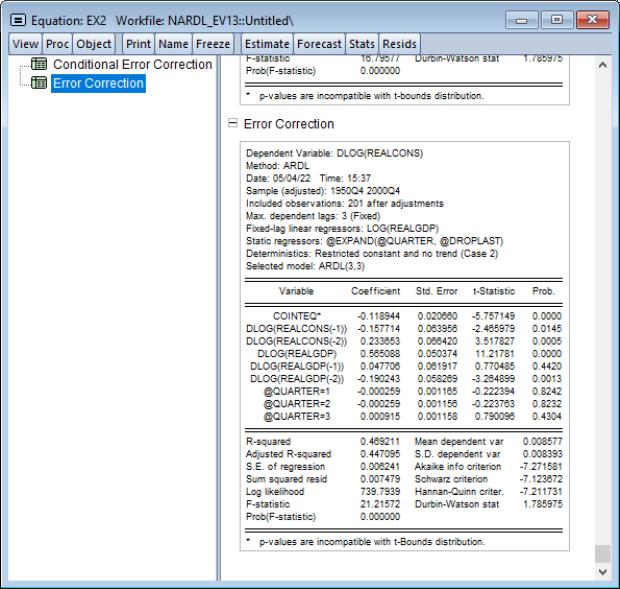Image resolution: width=620 pixels, height=589 pixels.
Task: Click the Error Correction table icon
Action: (40, 83)
